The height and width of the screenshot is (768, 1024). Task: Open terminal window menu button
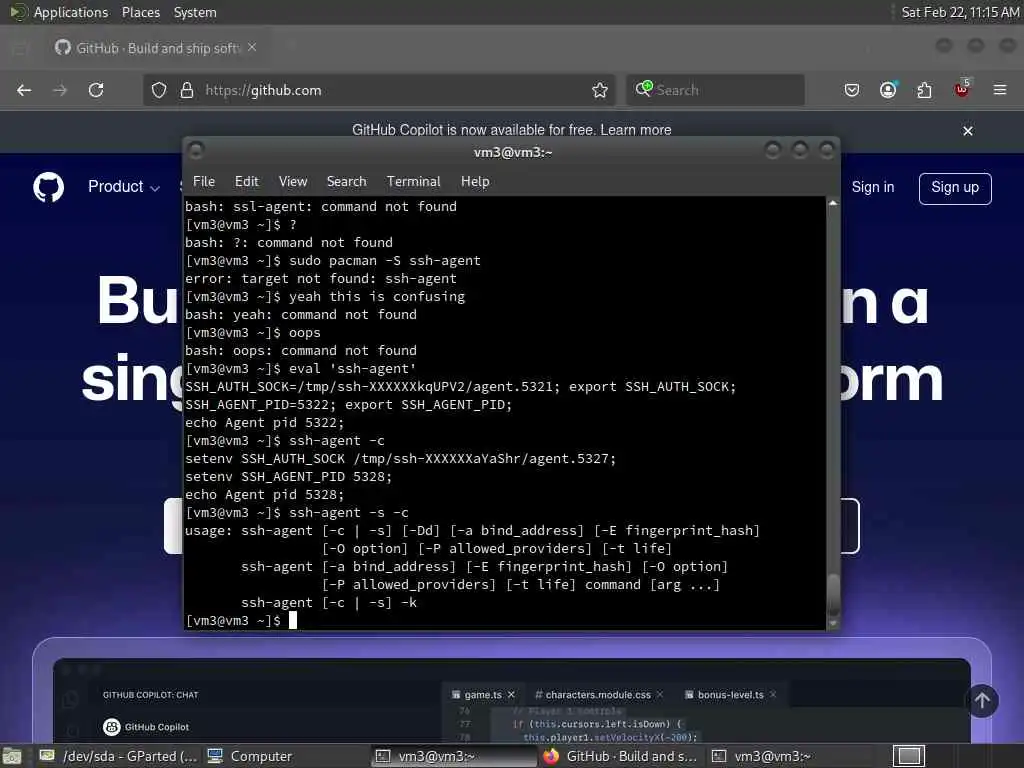tap(195, 151)
